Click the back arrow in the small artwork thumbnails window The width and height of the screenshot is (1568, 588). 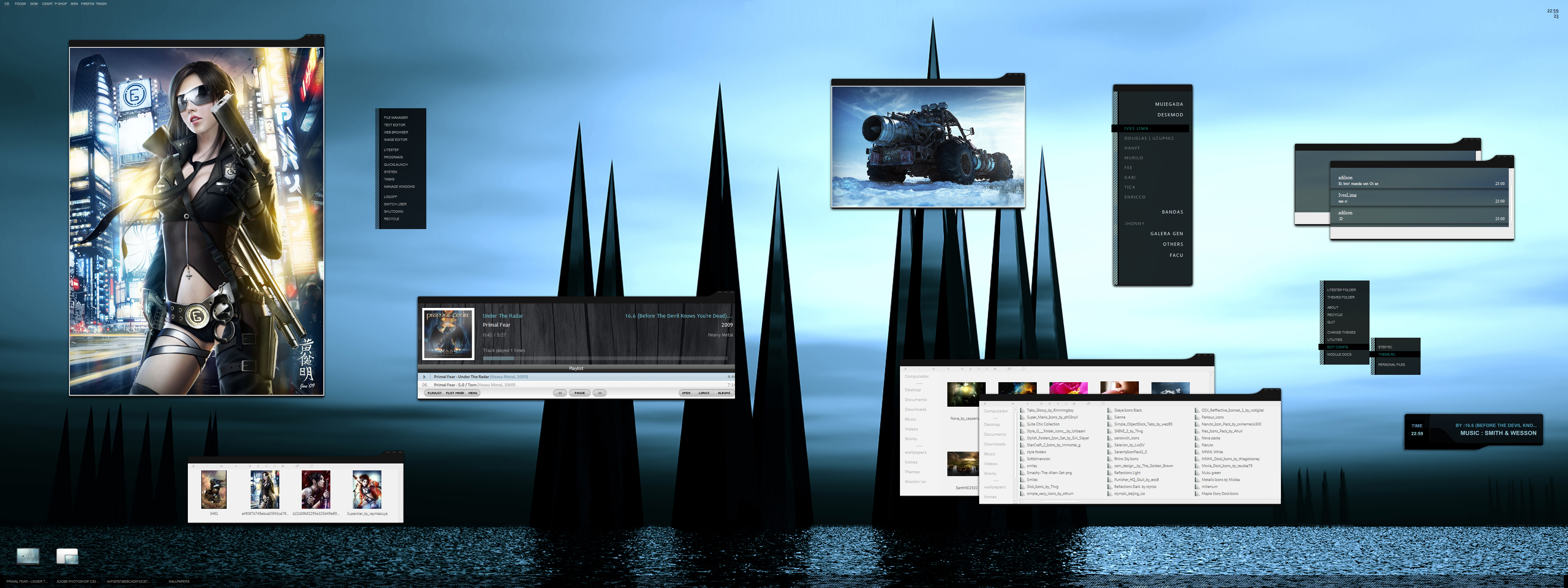(x=194, y=466)
